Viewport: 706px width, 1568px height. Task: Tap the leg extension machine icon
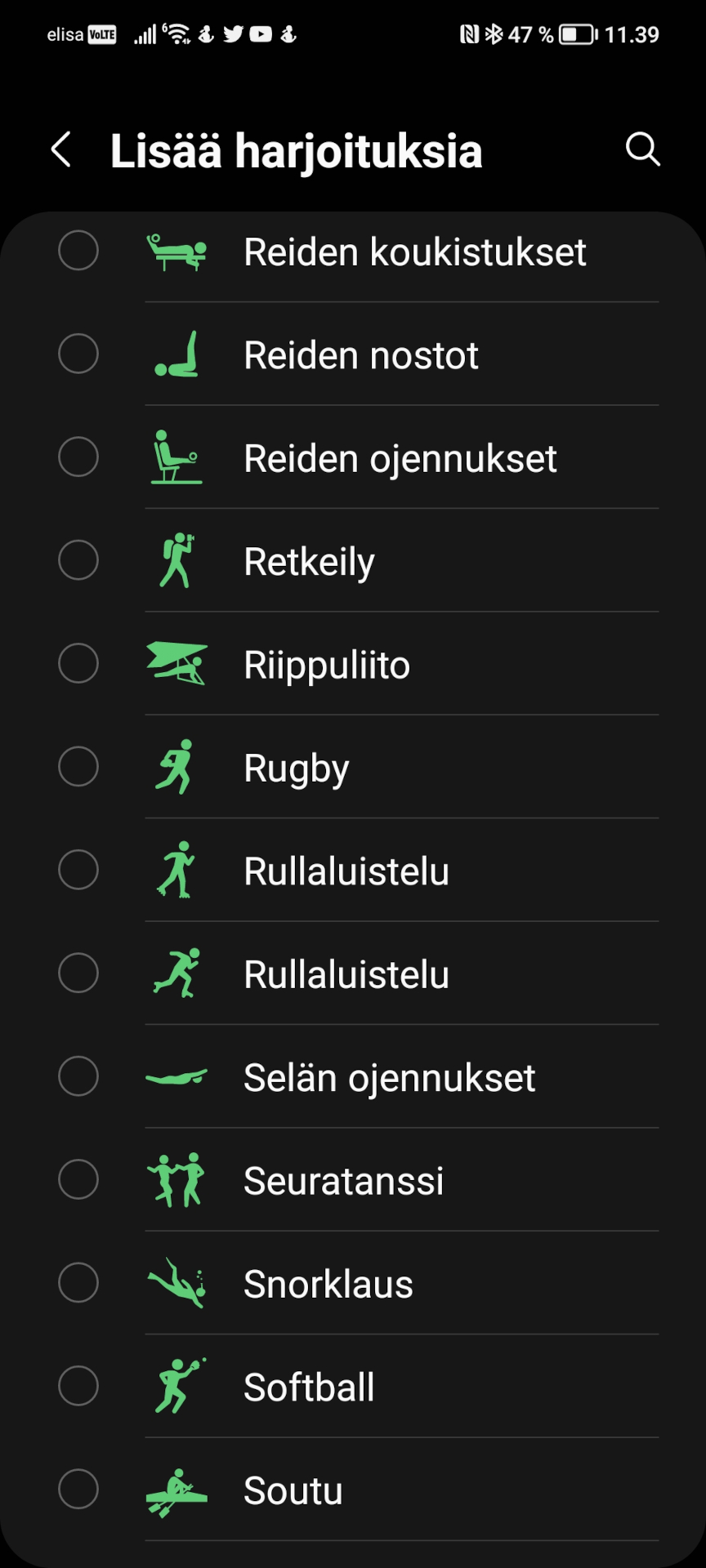coord(176,457)
